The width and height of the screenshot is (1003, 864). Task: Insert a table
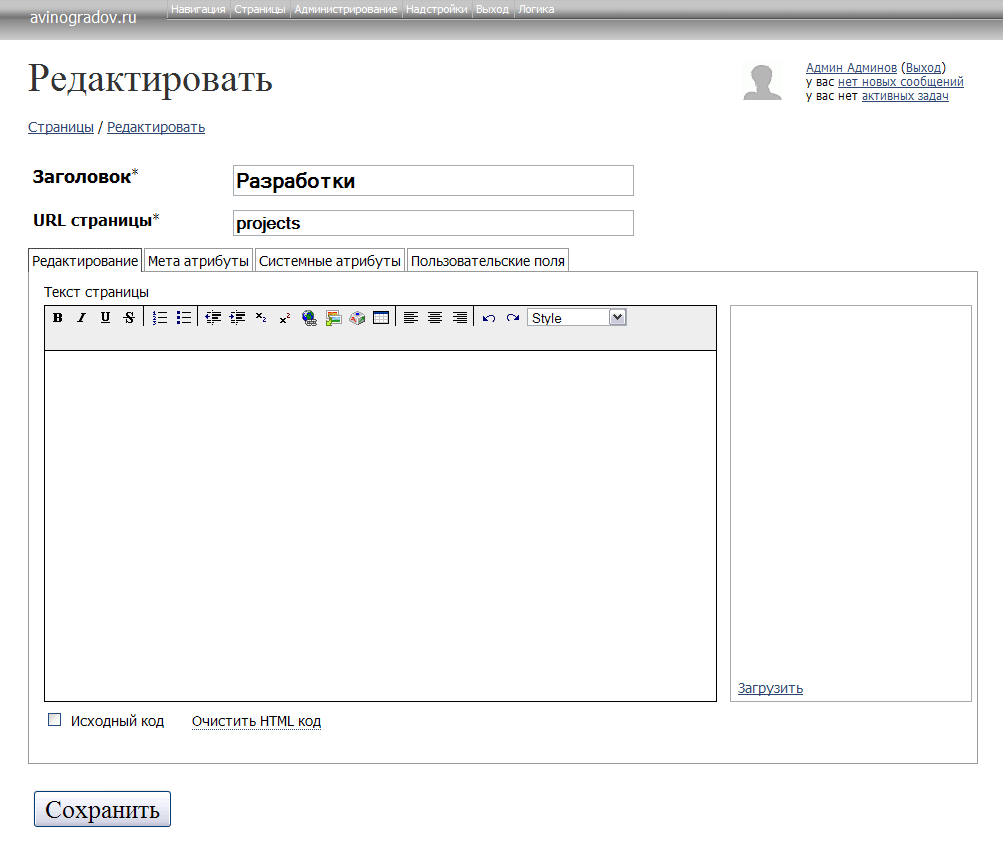tap(381, 318)
